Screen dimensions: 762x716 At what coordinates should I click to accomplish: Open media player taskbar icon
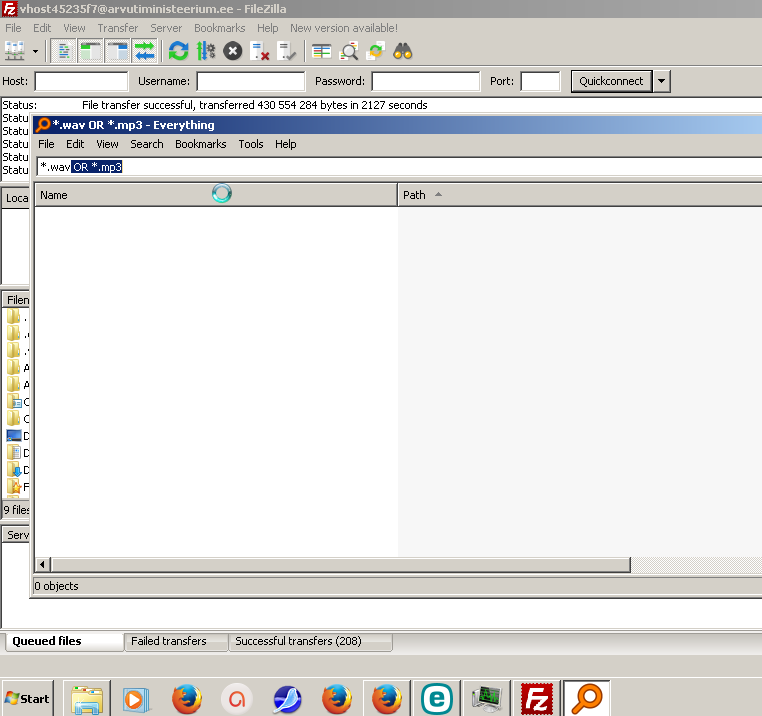[x=136, y=699]
